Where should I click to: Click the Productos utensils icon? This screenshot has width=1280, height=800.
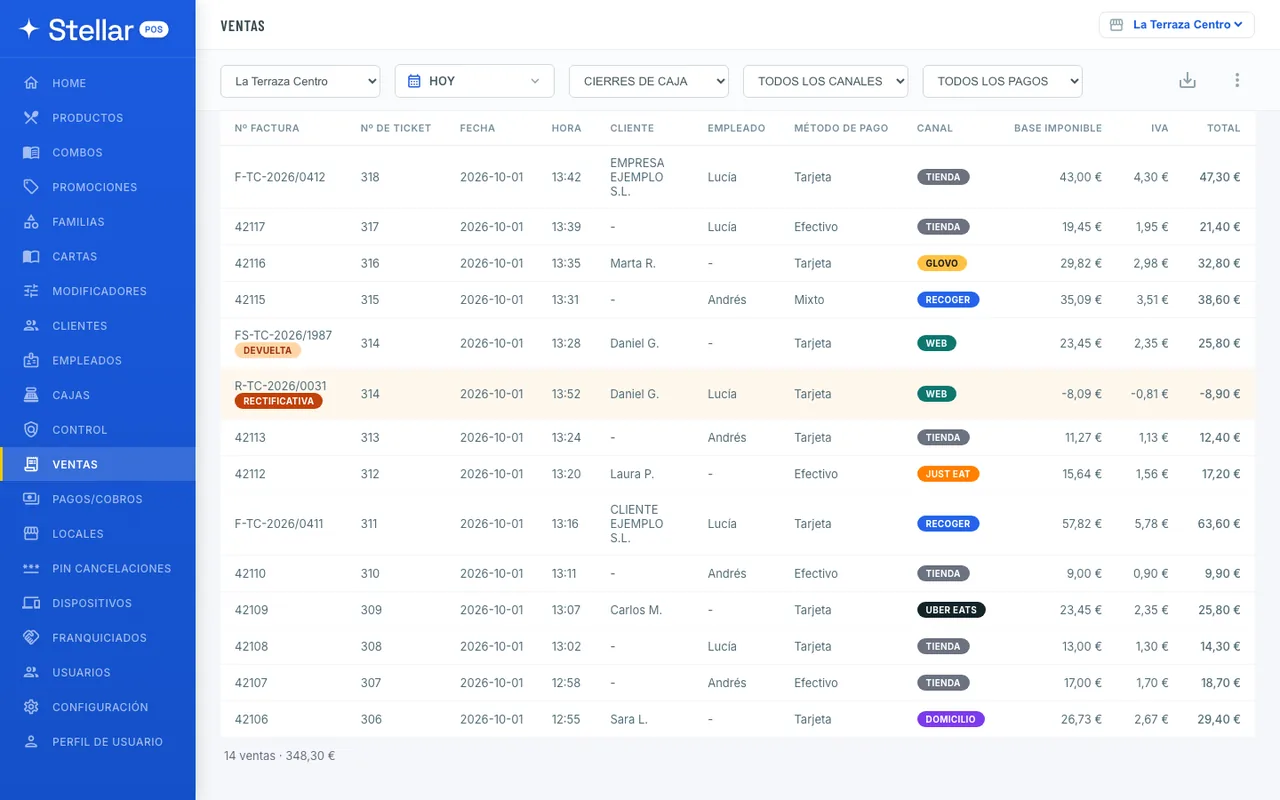31,118
